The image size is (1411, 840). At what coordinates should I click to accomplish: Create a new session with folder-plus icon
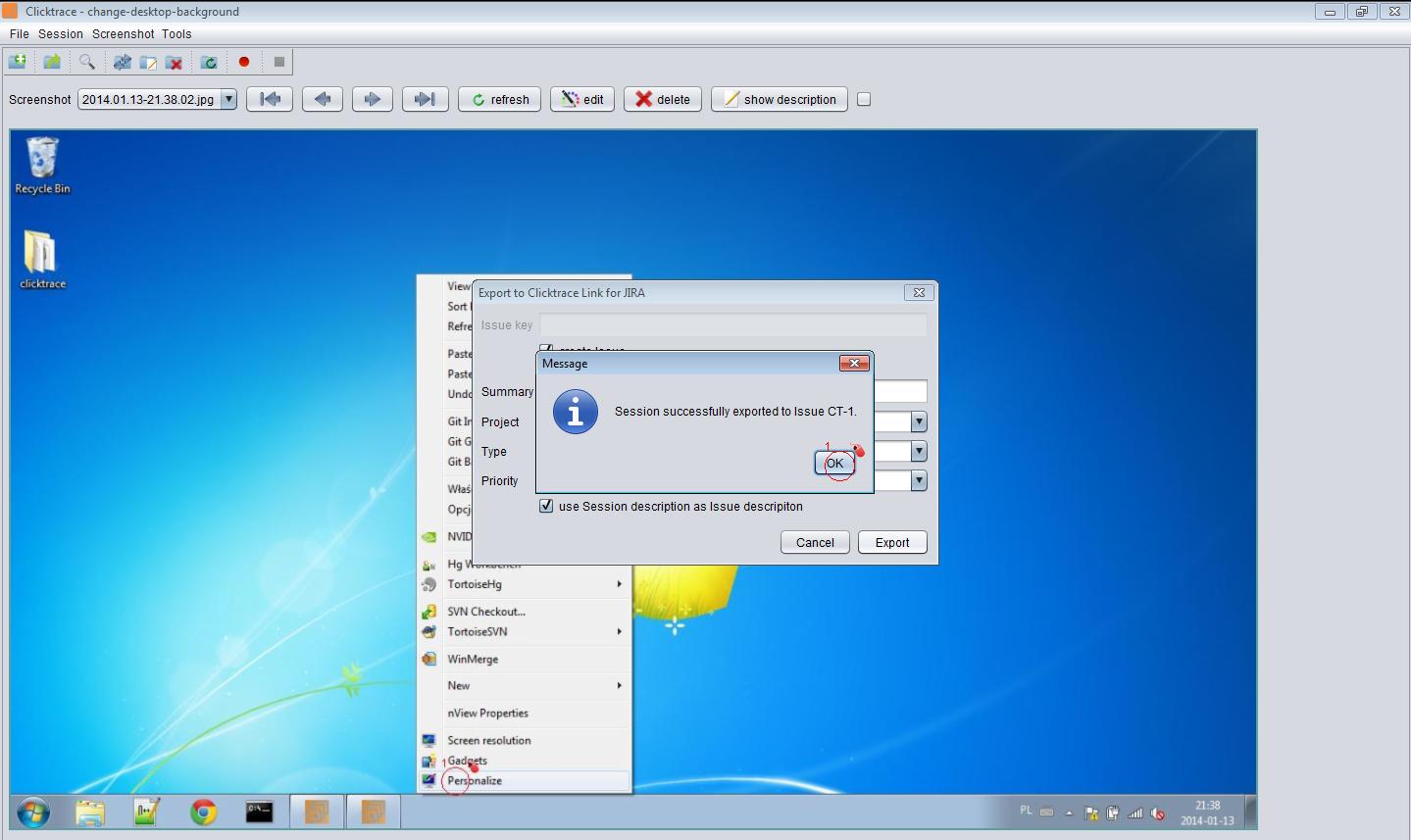[x=18, y=62]
